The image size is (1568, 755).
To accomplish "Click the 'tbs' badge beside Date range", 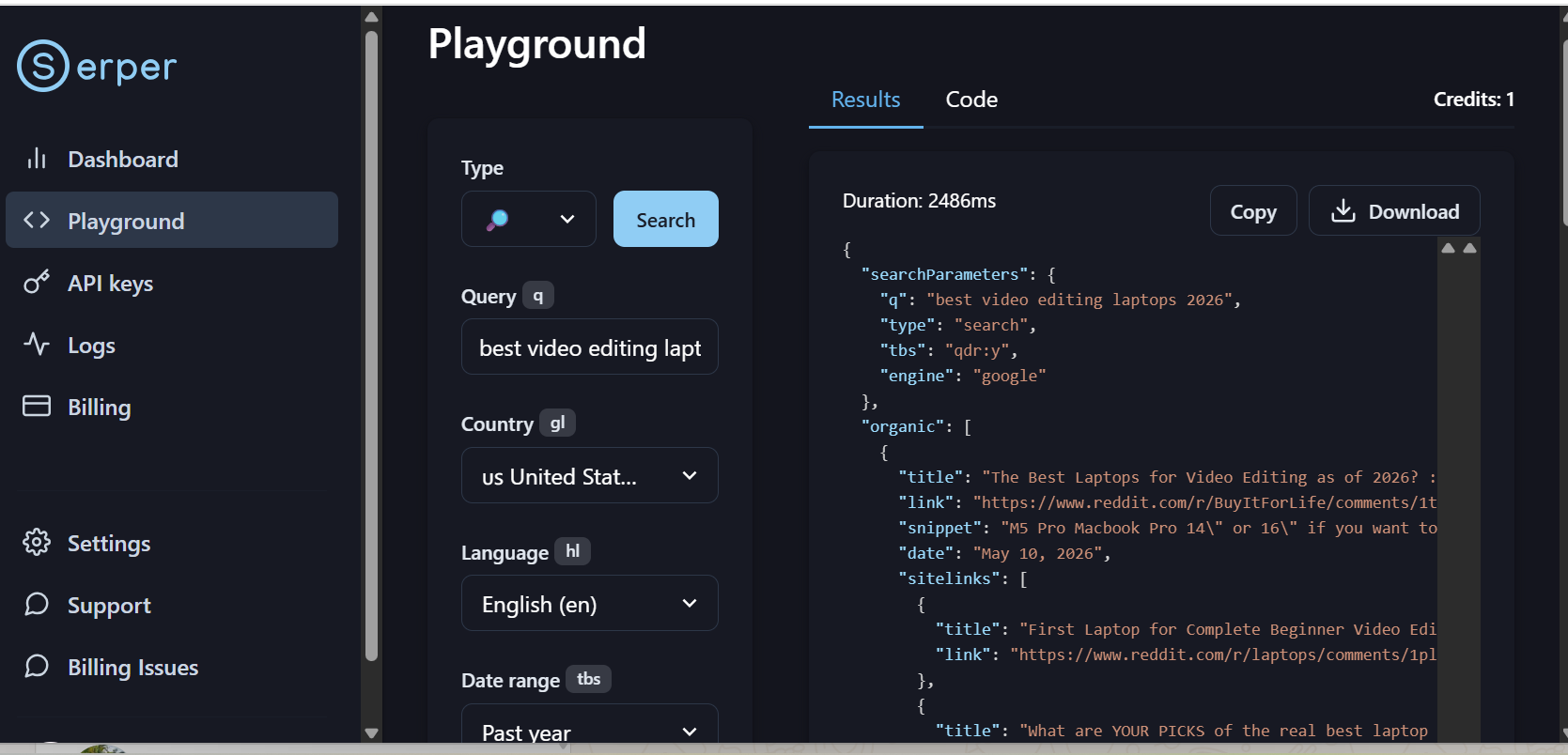I will (x=588, y=679).
